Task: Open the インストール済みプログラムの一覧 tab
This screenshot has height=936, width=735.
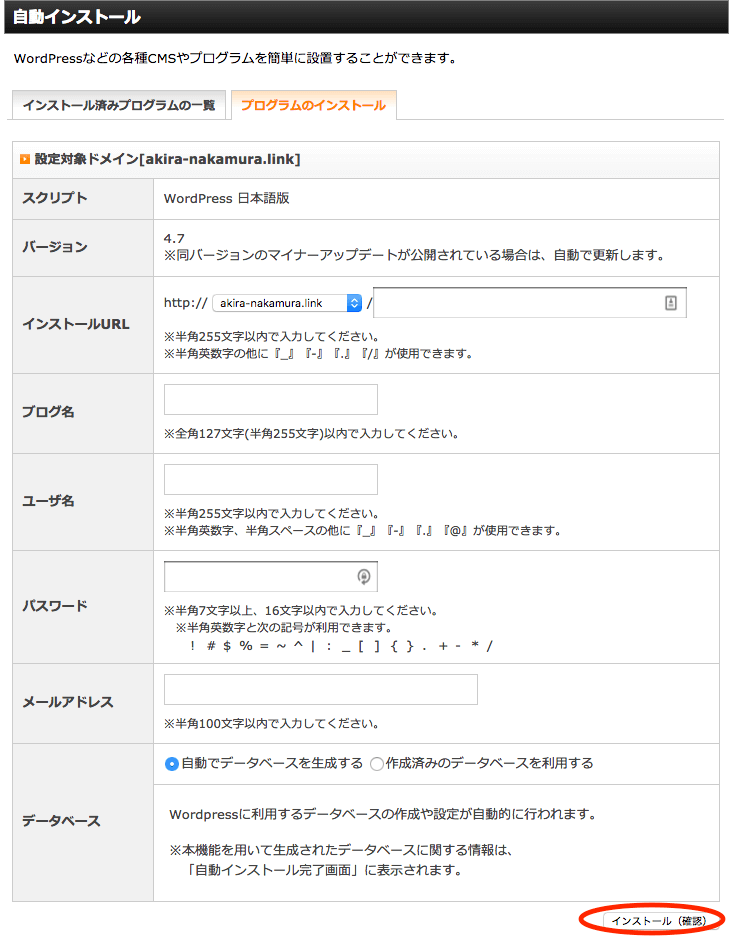Action: (x=118, y=105)
